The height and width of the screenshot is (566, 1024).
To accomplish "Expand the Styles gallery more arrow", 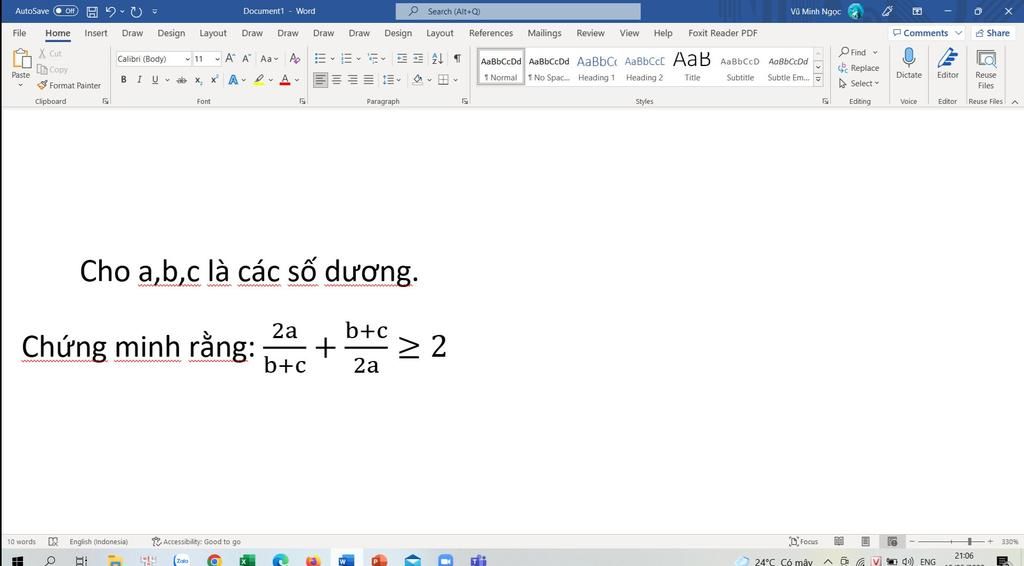I will [x=818, y=81].
